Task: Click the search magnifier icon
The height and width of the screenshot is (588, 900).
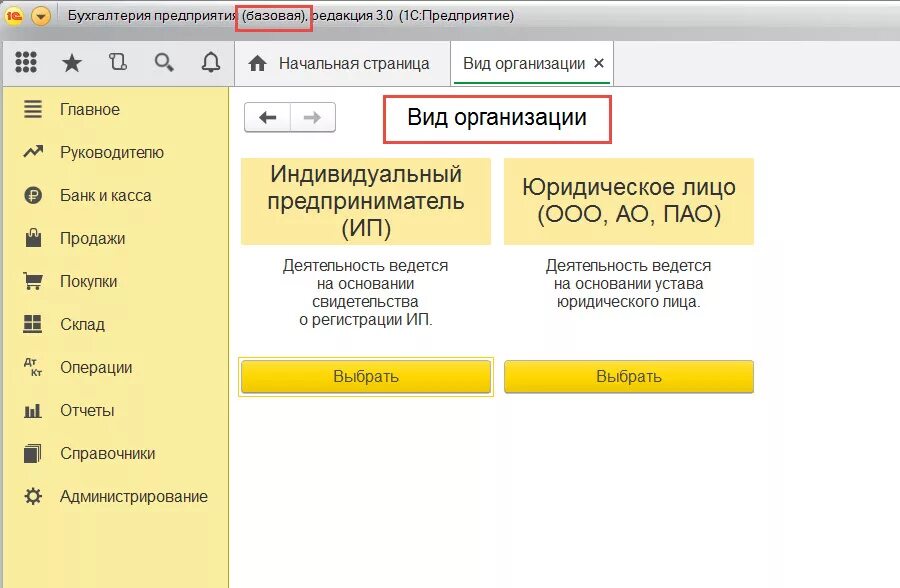Action: pyautogui.click(x=164, y=62)
